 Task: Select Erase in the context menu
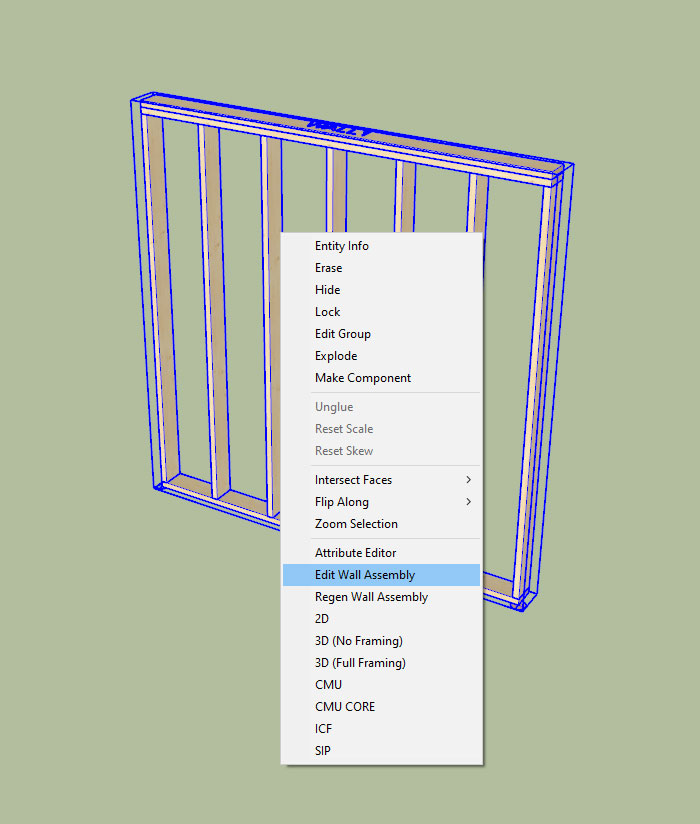[x=329, y=268]
